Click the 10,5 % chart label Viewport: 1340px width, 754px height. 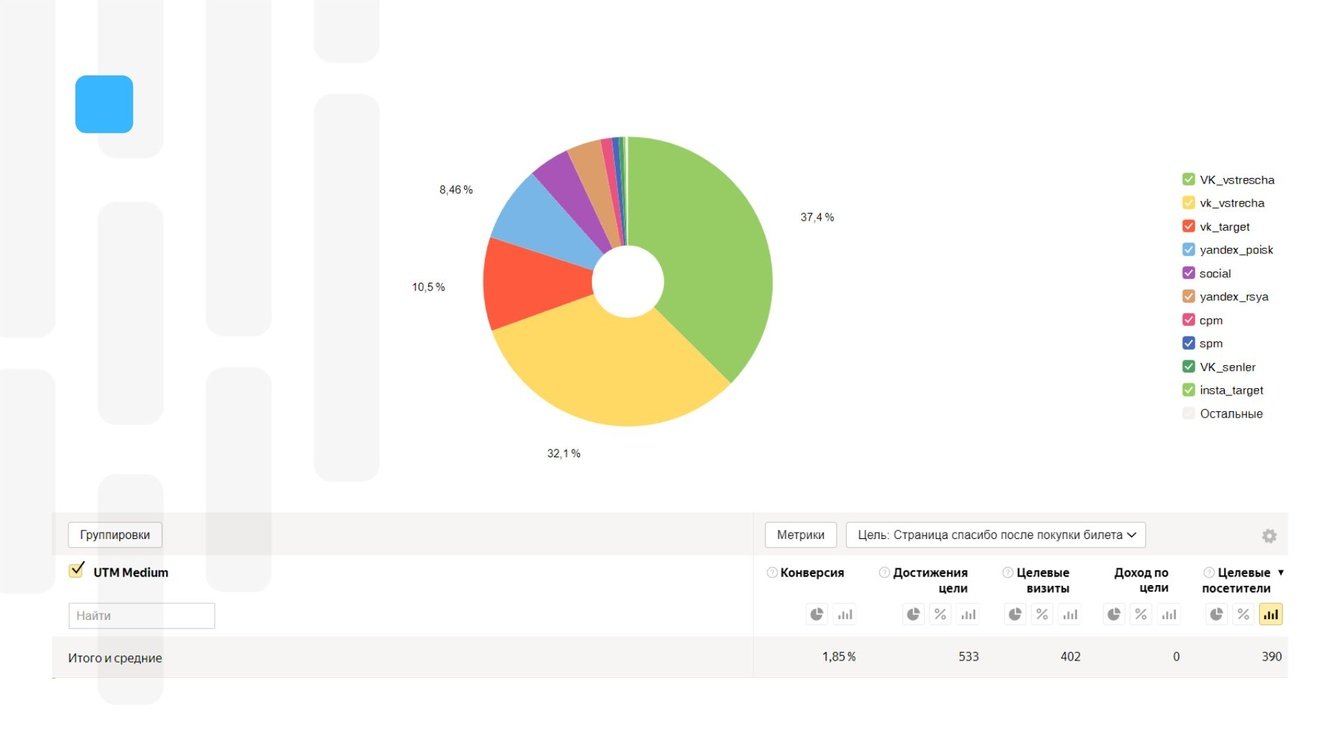pos(429,287)
